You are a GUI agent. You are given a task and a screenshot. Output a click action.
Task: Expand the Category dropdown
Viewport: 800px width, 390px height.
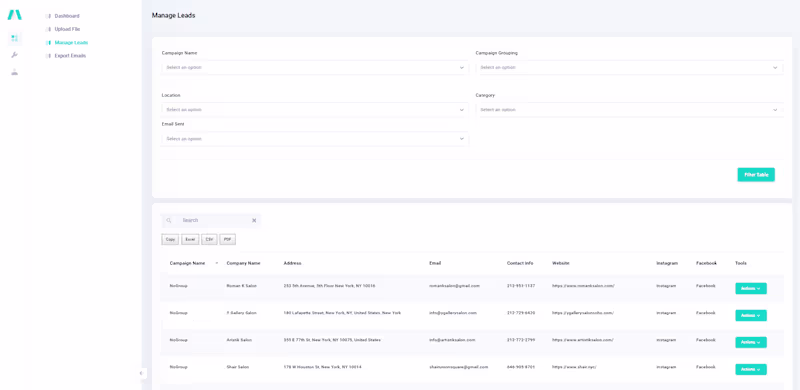(x=629, y=110)
